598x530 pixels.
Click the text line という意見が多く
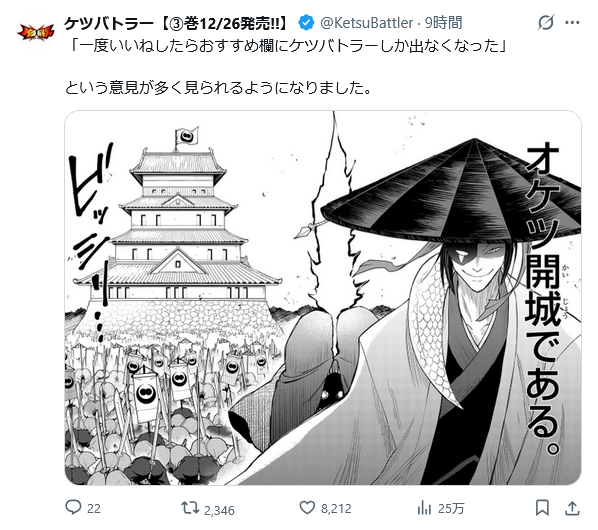pos(217,88)
